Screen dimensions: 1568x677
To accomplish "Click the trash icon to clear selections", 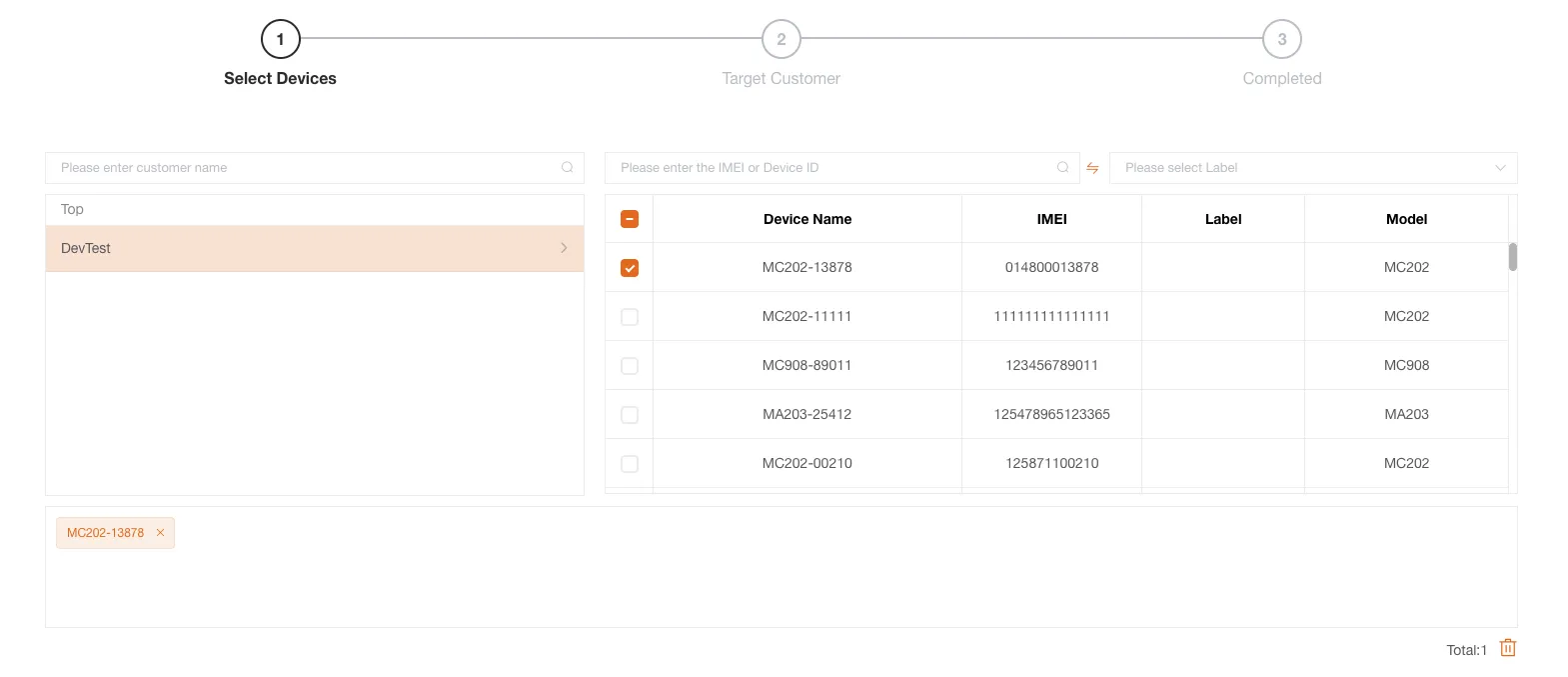I will (1508, 648).
